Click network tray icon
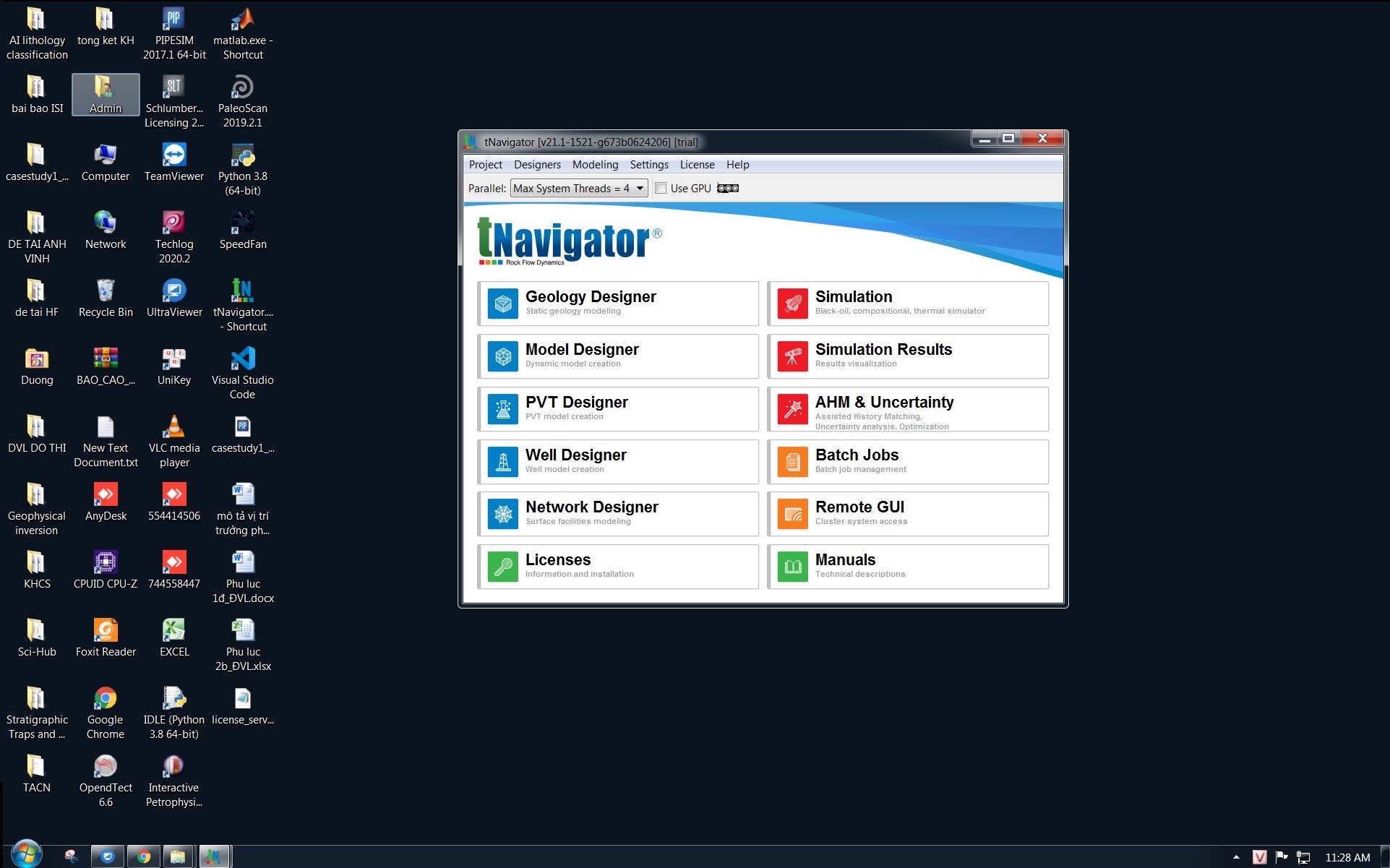This screenshot has height=868, width=1390. coord(1303,857)
